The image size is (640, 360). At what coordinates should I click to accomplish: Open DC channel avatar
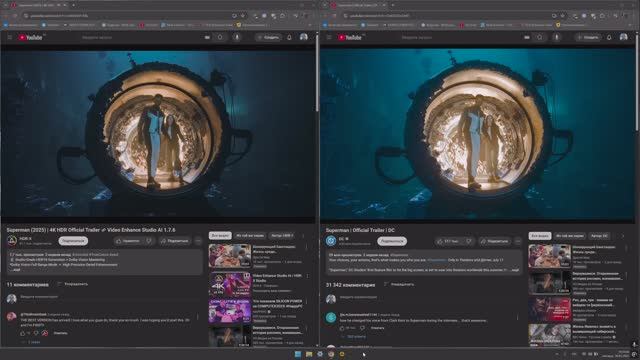[x=331, y=241]
